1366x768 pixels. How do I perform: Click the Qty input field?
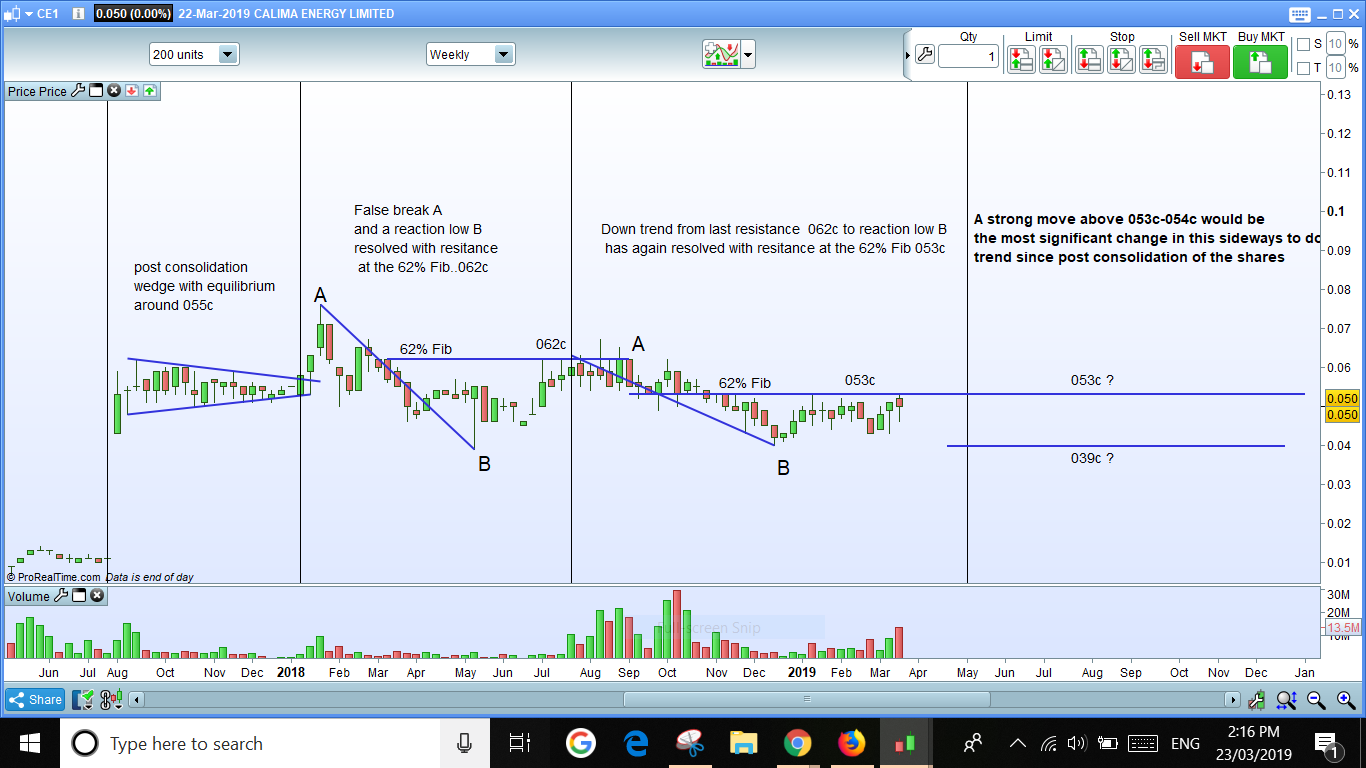click(969, 57)
